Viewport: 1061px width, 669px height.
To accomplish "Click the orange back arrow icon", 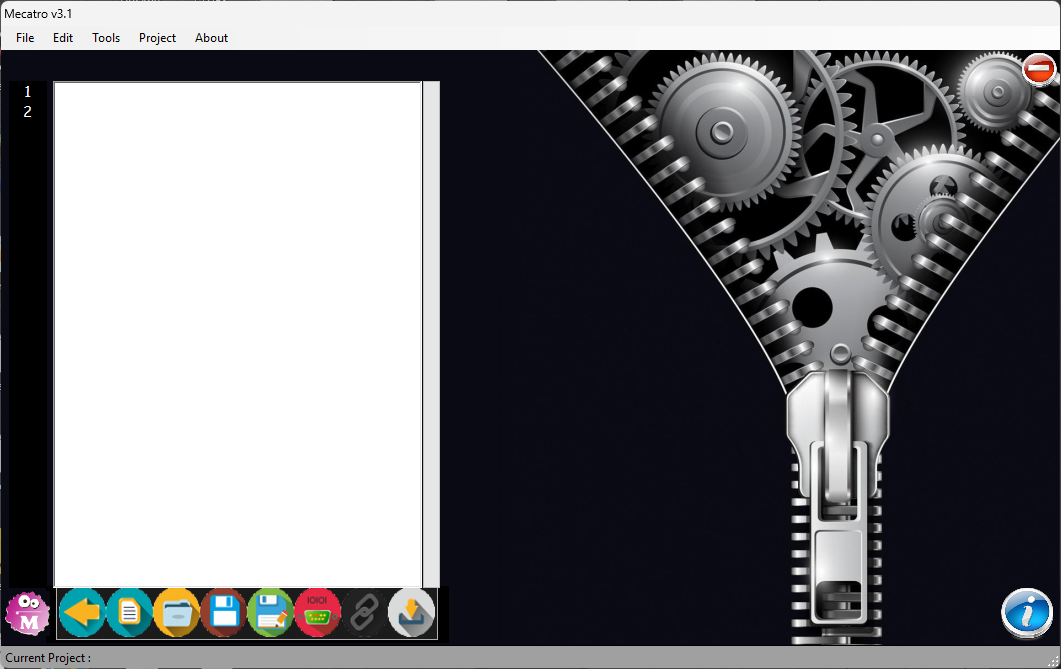I will pyautogui.click(x=82, y=612).
